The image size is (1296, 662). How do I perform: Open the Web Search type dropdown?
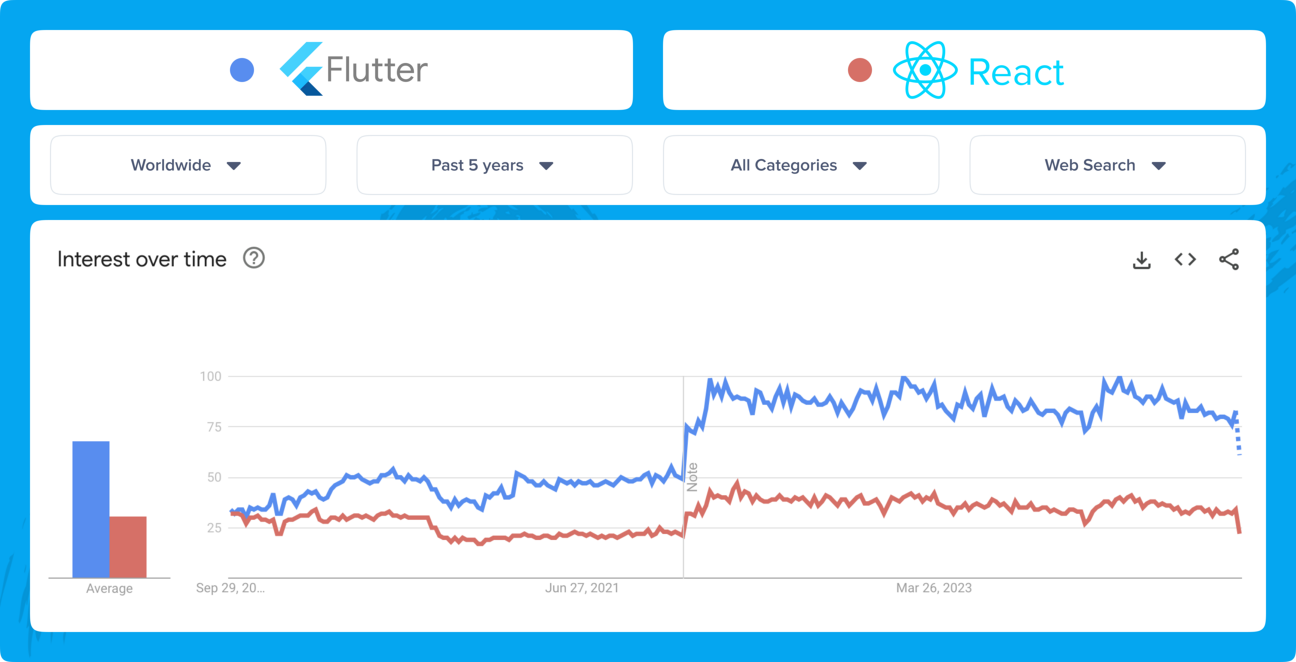click(1107, 165)
